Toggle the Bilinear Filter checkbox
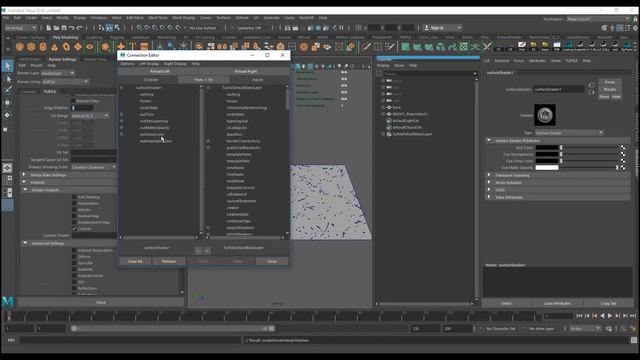This screenshot has height=360, width=640. [73, 101]
